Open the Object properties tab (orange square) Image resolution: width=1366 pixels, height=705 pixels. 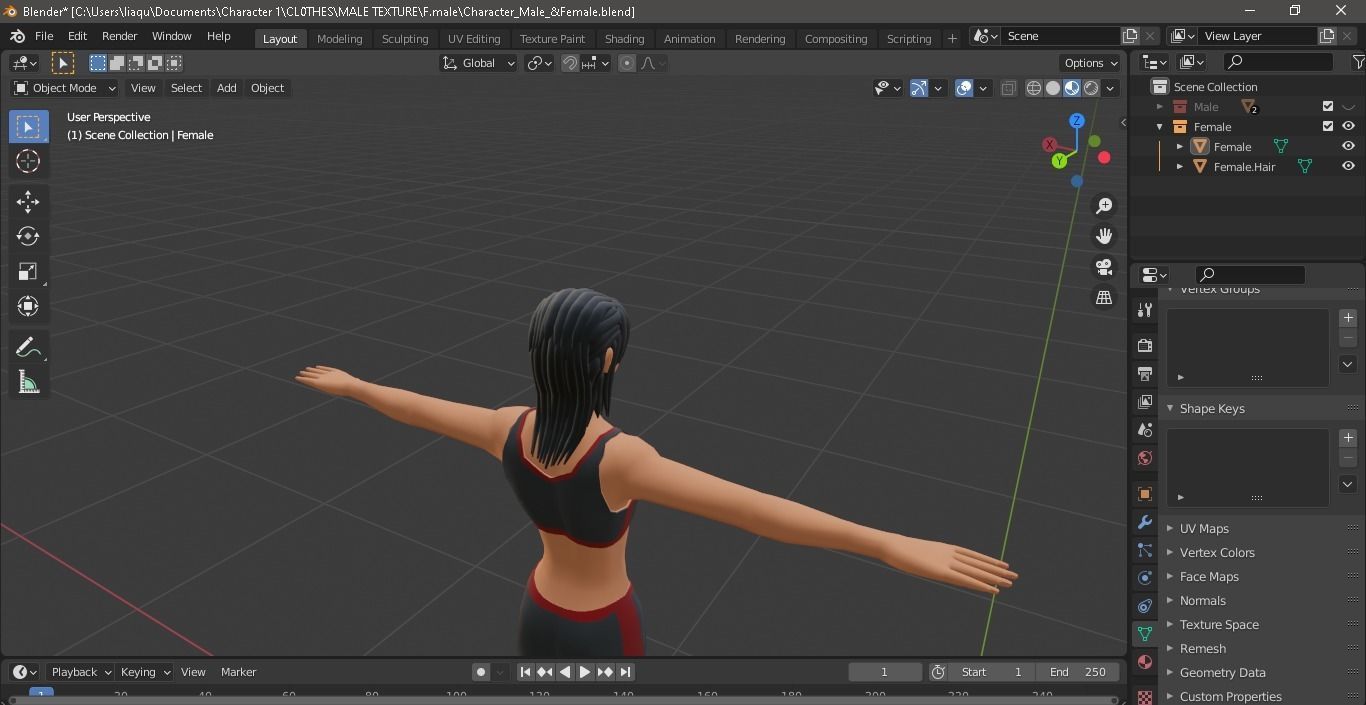[x=1145, y=494]
